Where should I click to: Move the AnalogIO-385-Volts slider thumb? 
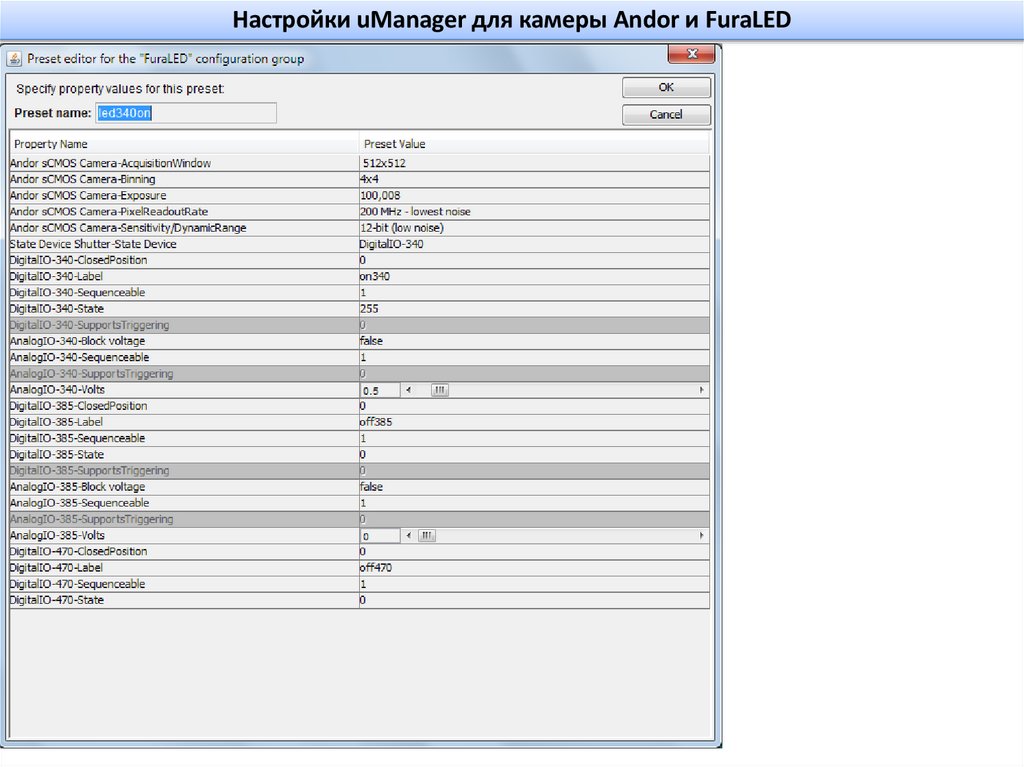426,536
